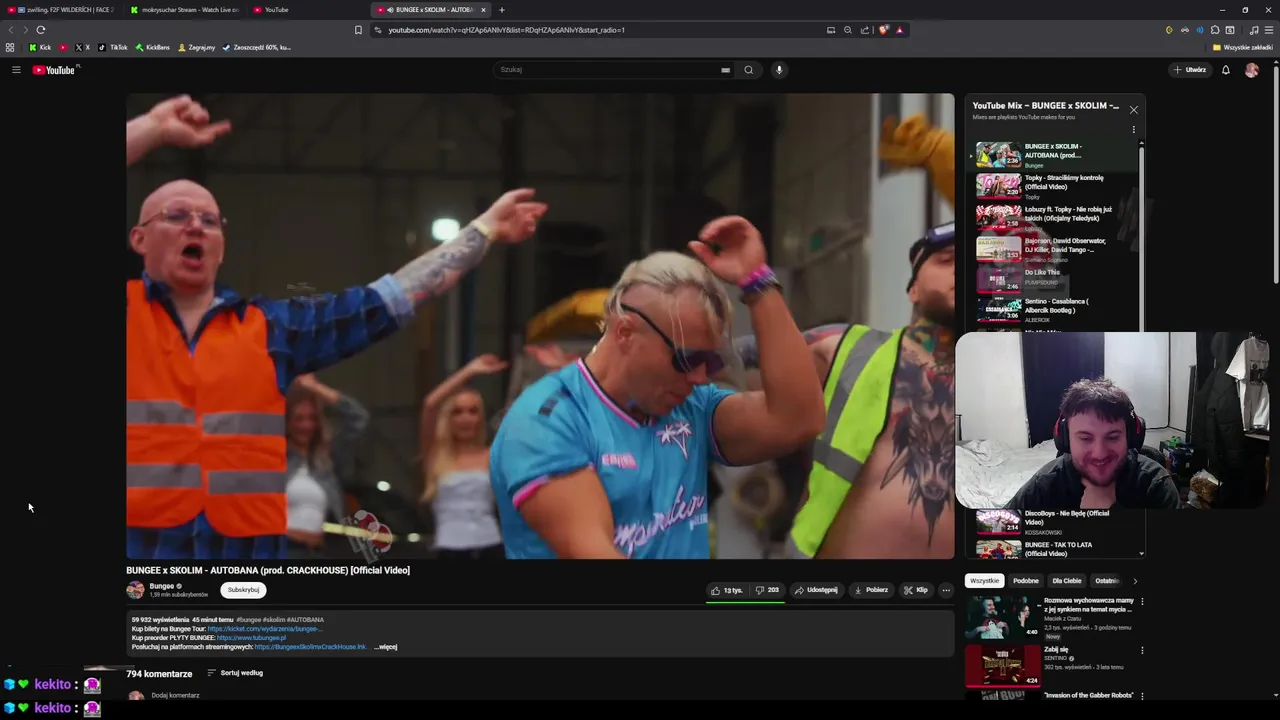Open a new browser tab
Viewport: 1280px width, 720px height.
coord(502,10)
